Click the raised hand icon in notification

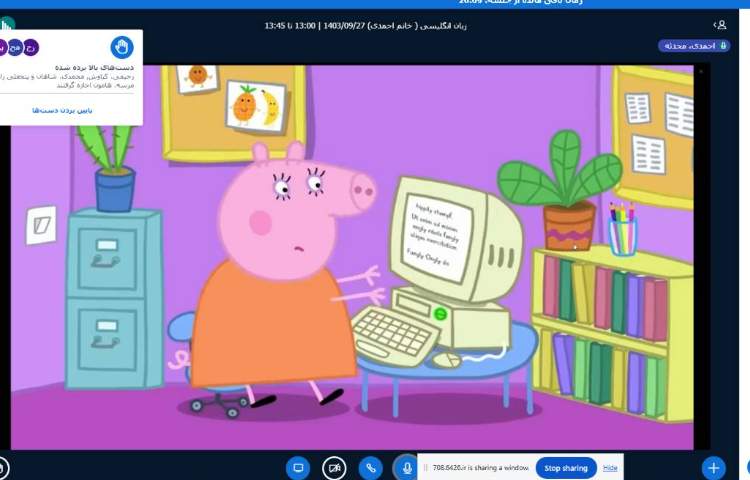[122, 47]
